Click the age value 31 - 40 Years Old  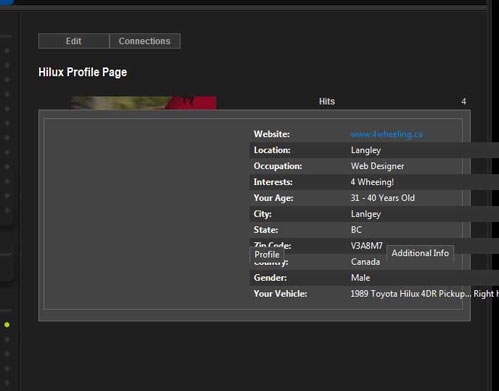tap(383, 198)
